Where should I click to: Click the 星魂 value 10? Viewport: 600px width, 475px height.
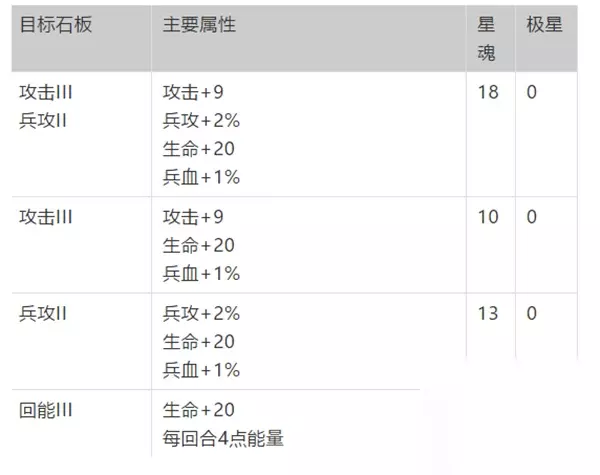tap(487, 217)
